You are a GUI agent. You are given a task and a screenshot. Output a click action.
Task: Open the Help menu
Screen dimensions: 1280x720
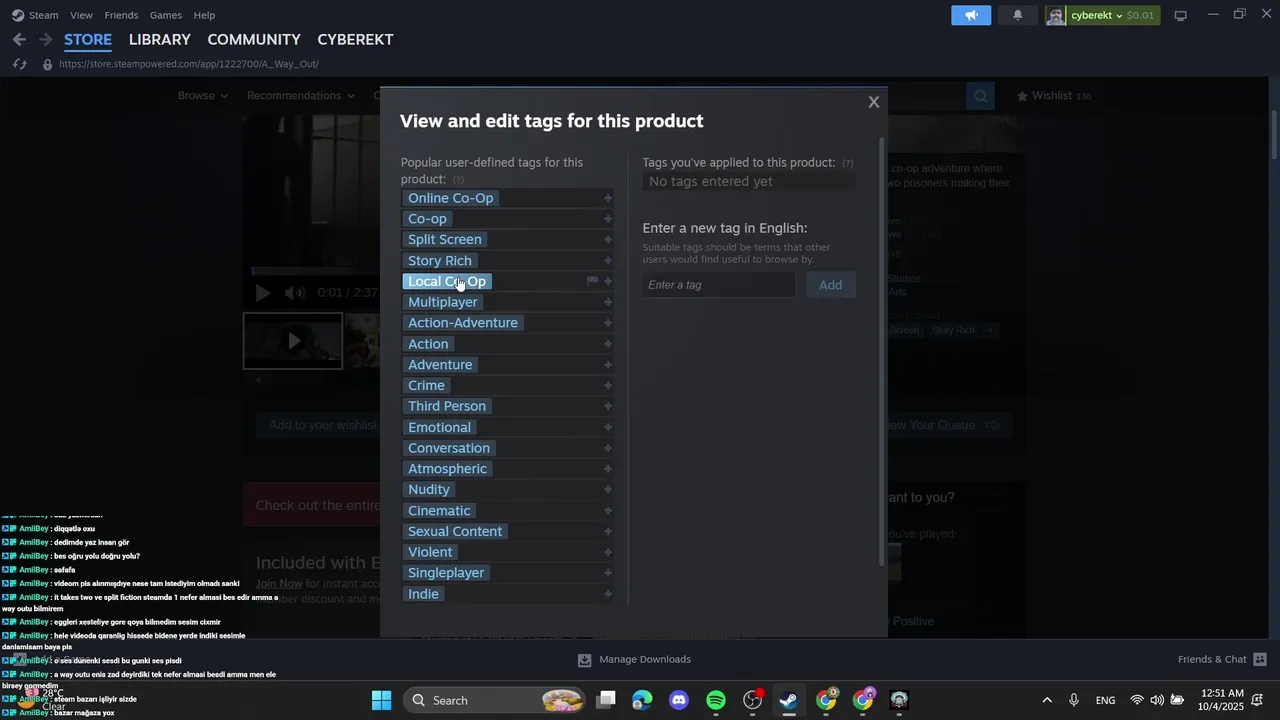[204, 15]
